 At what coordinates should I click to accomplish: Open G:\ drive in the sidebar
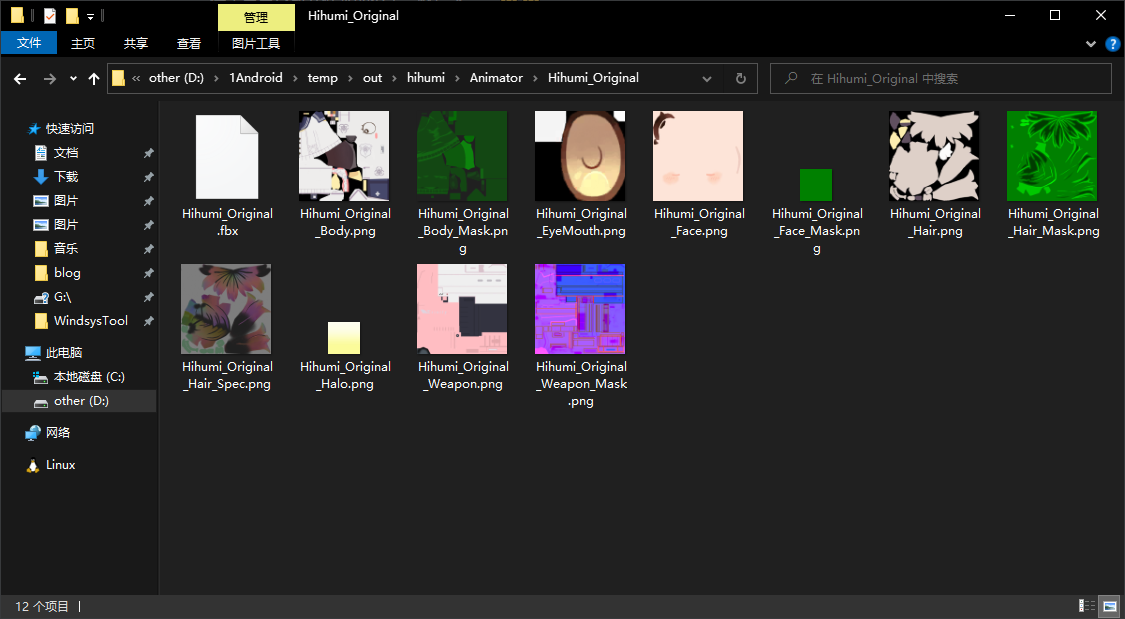(x=62, y=297)
